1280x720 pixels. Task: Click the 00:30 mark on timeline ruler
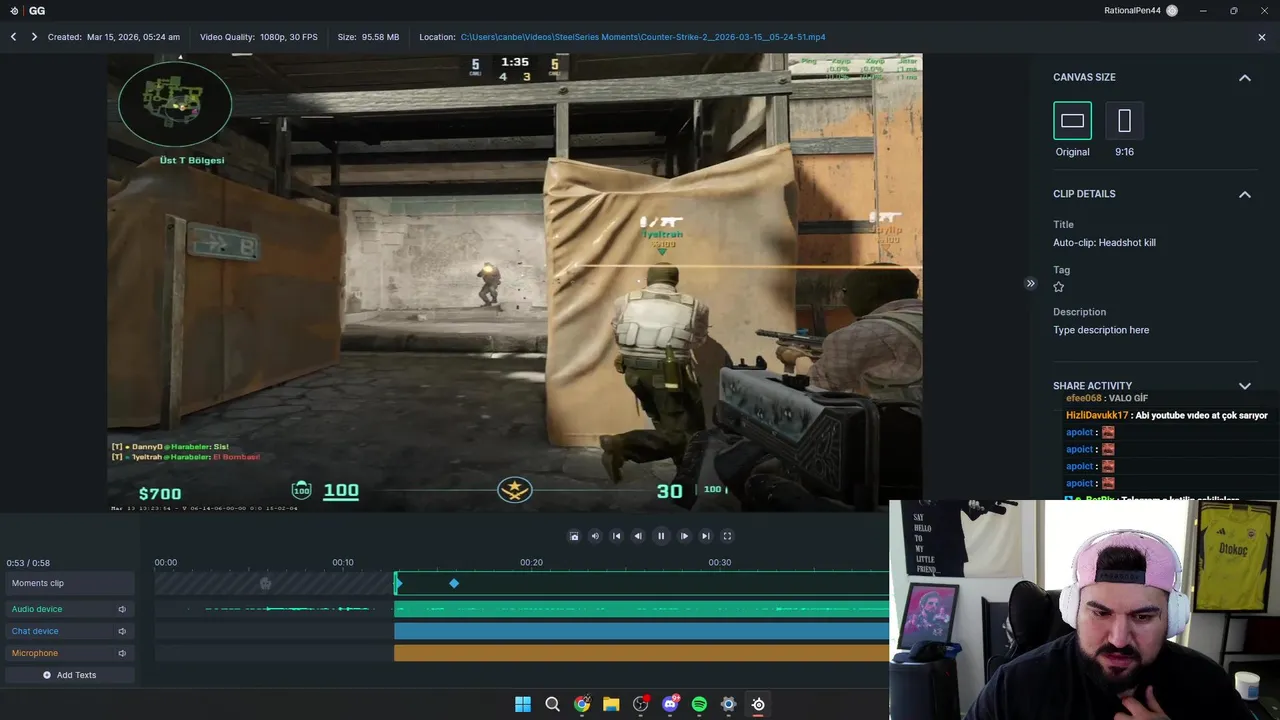[719, 563]
